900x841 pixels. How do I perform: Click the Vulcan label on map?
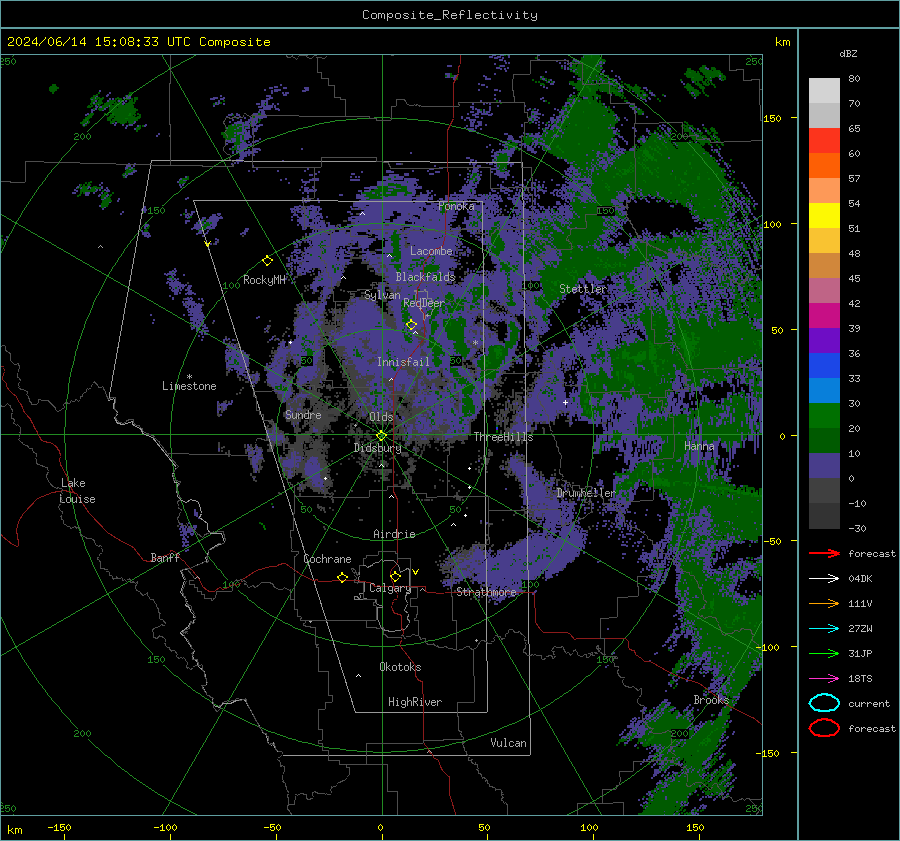[x=508, y=743]
